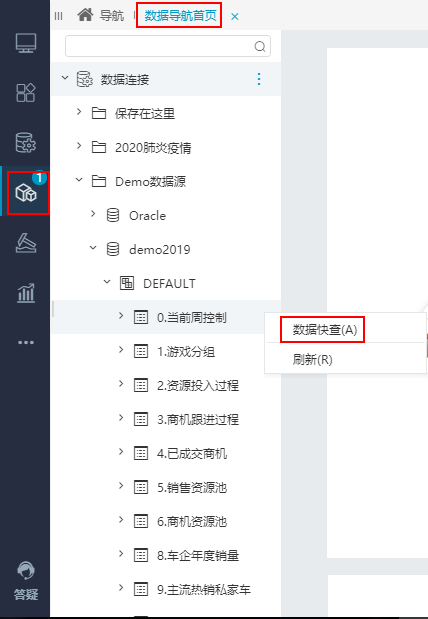The height and width of the screenshot is (619, 428).
Task: Expand the Oracle database node
Action: (x=93, y=214)
